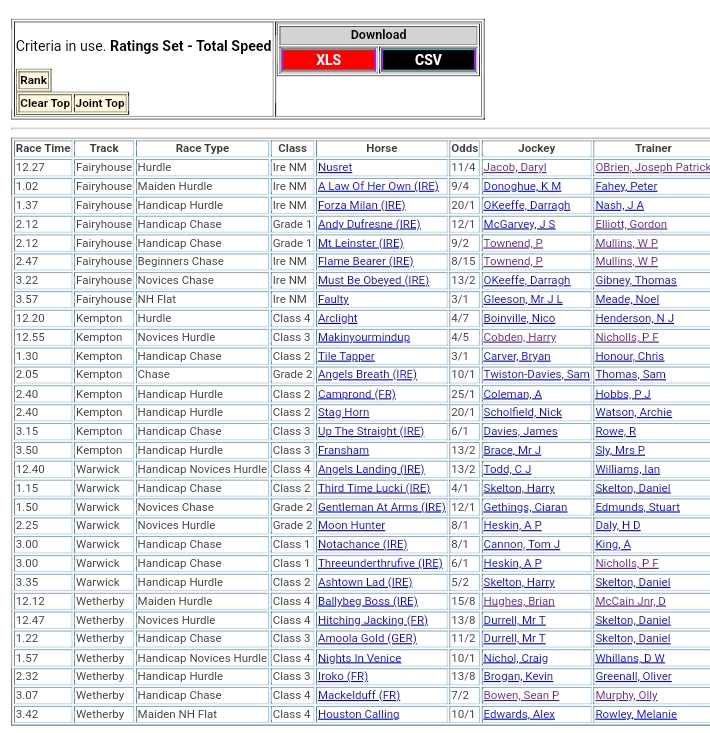Open jockey Twiston-Davies, Sam link
This screenshot has width=710, height=733.
point(536,374)
